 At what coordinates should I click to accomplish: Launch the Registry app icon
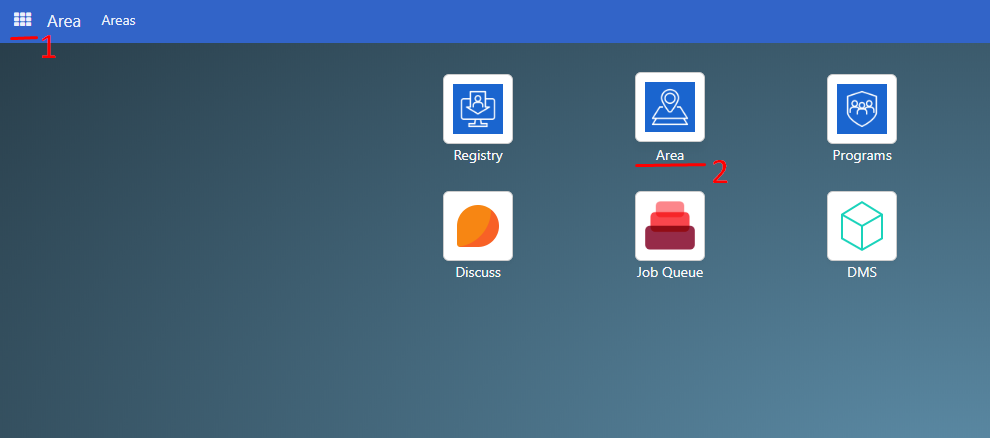478,108
